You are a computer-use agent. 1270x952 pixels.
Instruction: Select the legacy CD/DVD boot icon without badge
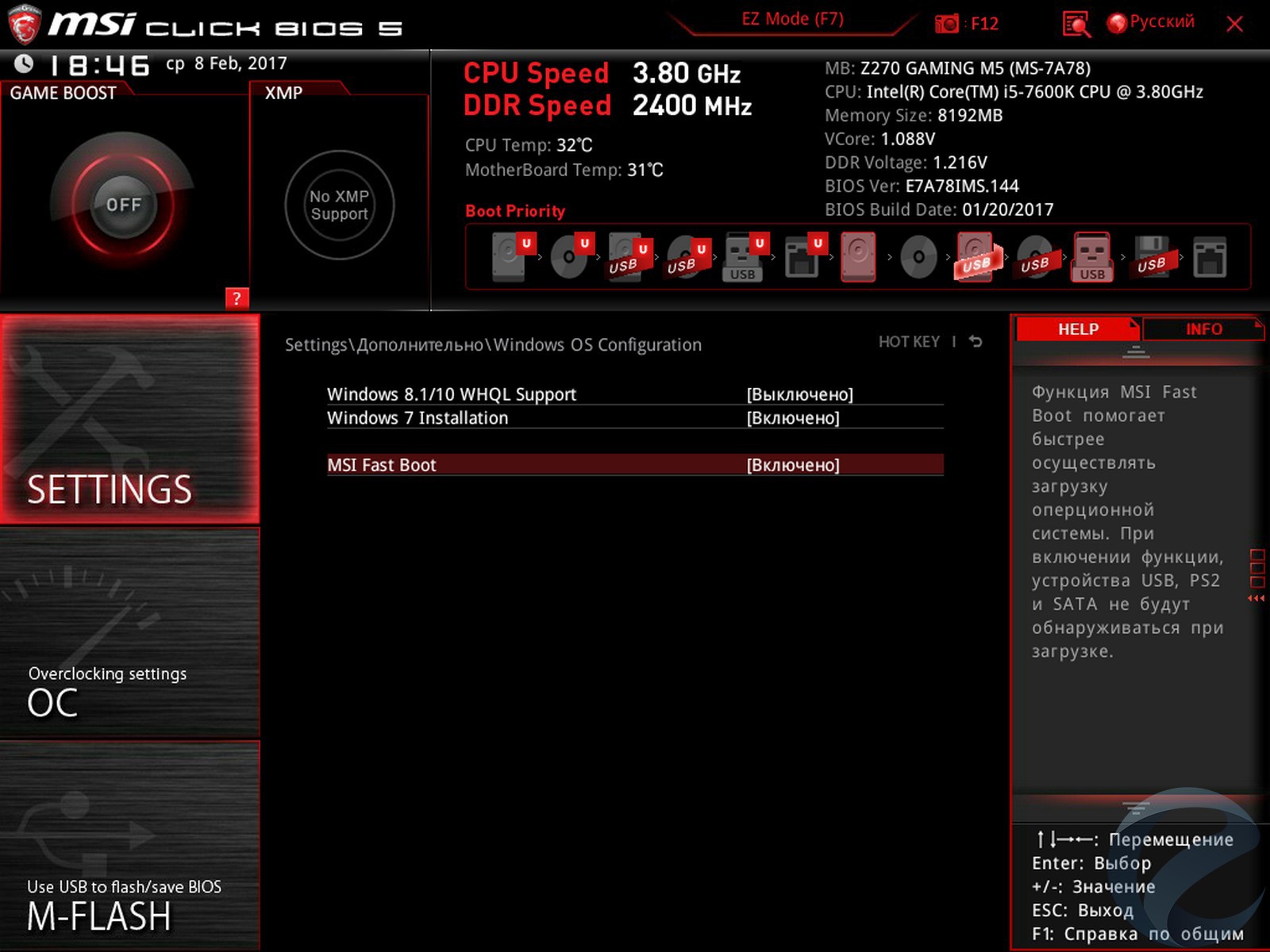click(x=918, y=256)
